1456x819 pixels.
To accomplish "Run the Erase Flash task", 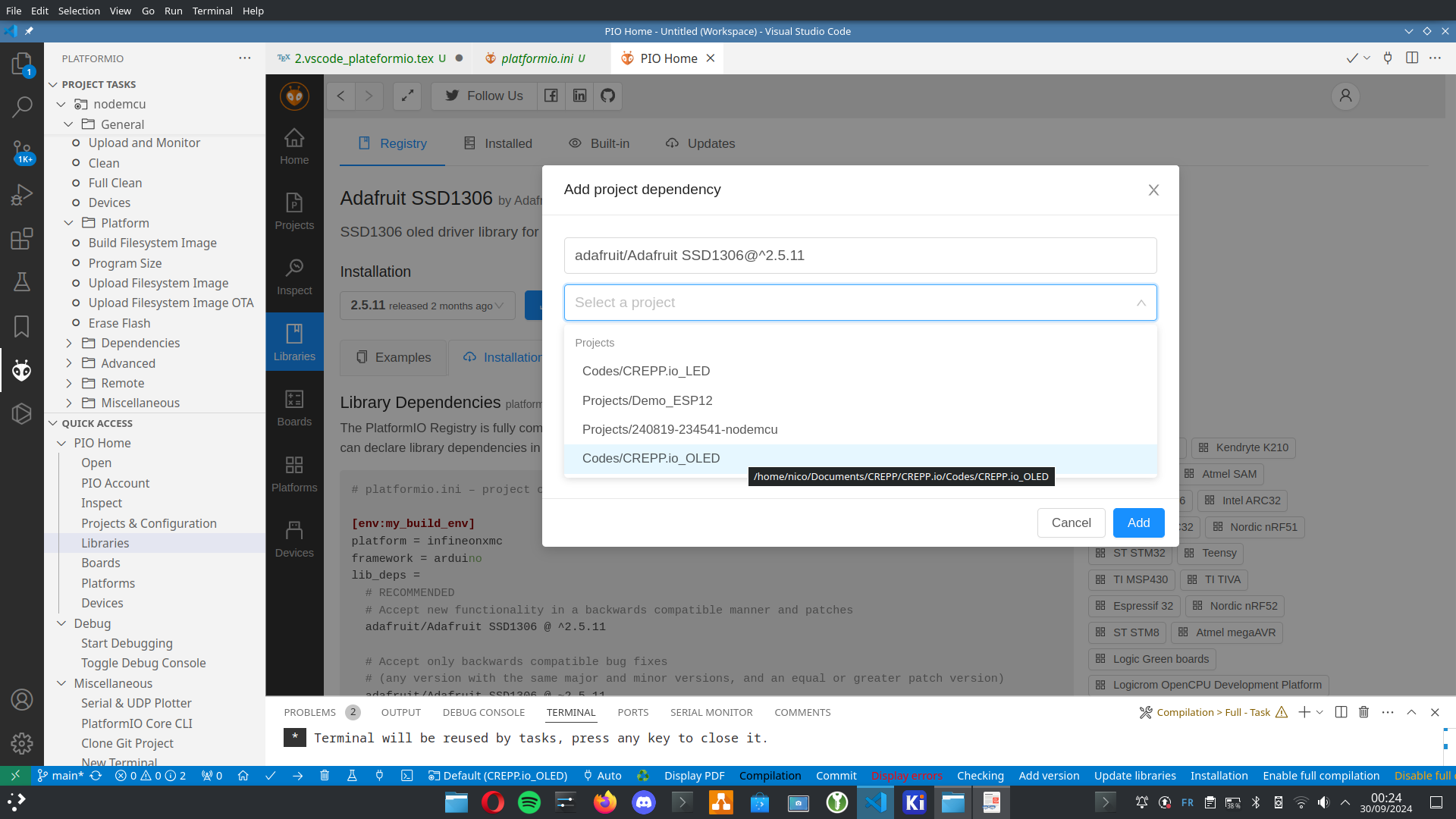I will [119, 323].
